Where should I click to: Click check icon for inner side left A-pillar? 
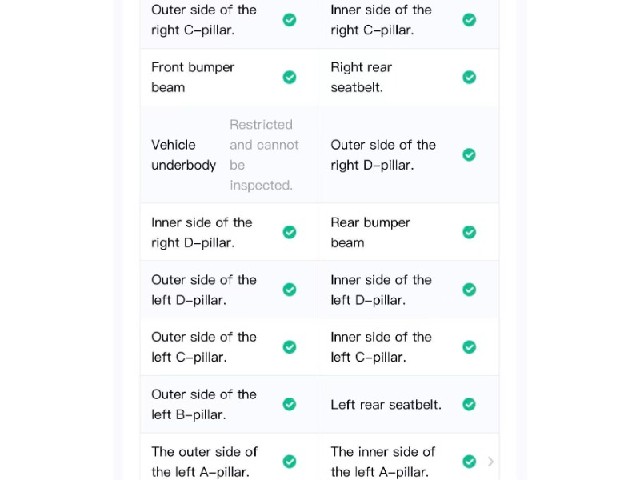point(469,462)
